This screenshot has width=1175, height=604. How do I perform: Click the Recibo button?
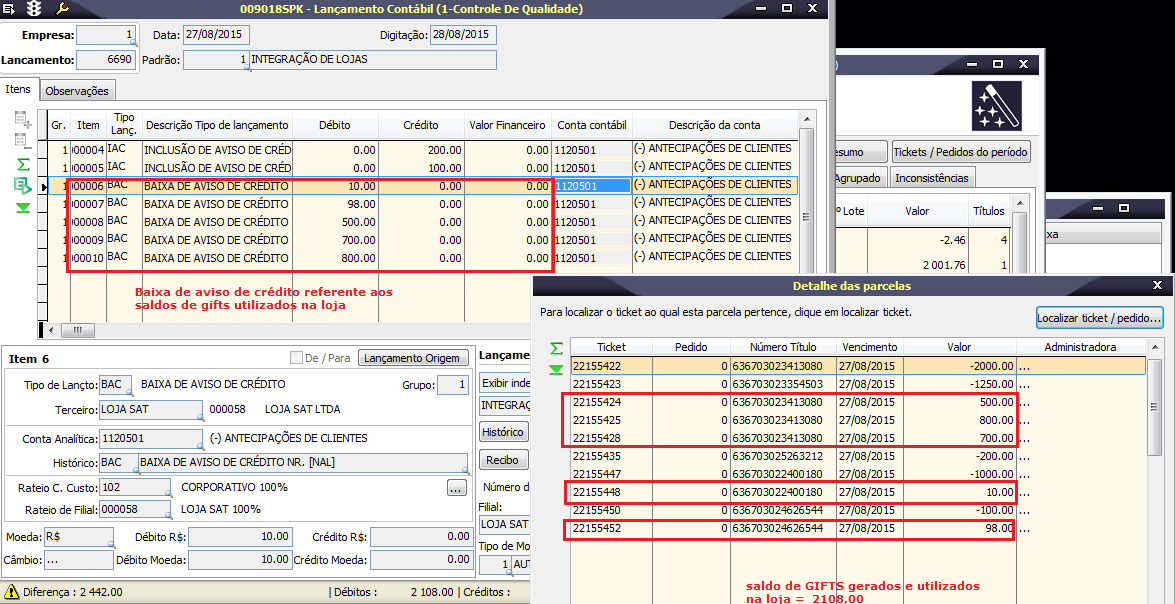tap(503, 460)
